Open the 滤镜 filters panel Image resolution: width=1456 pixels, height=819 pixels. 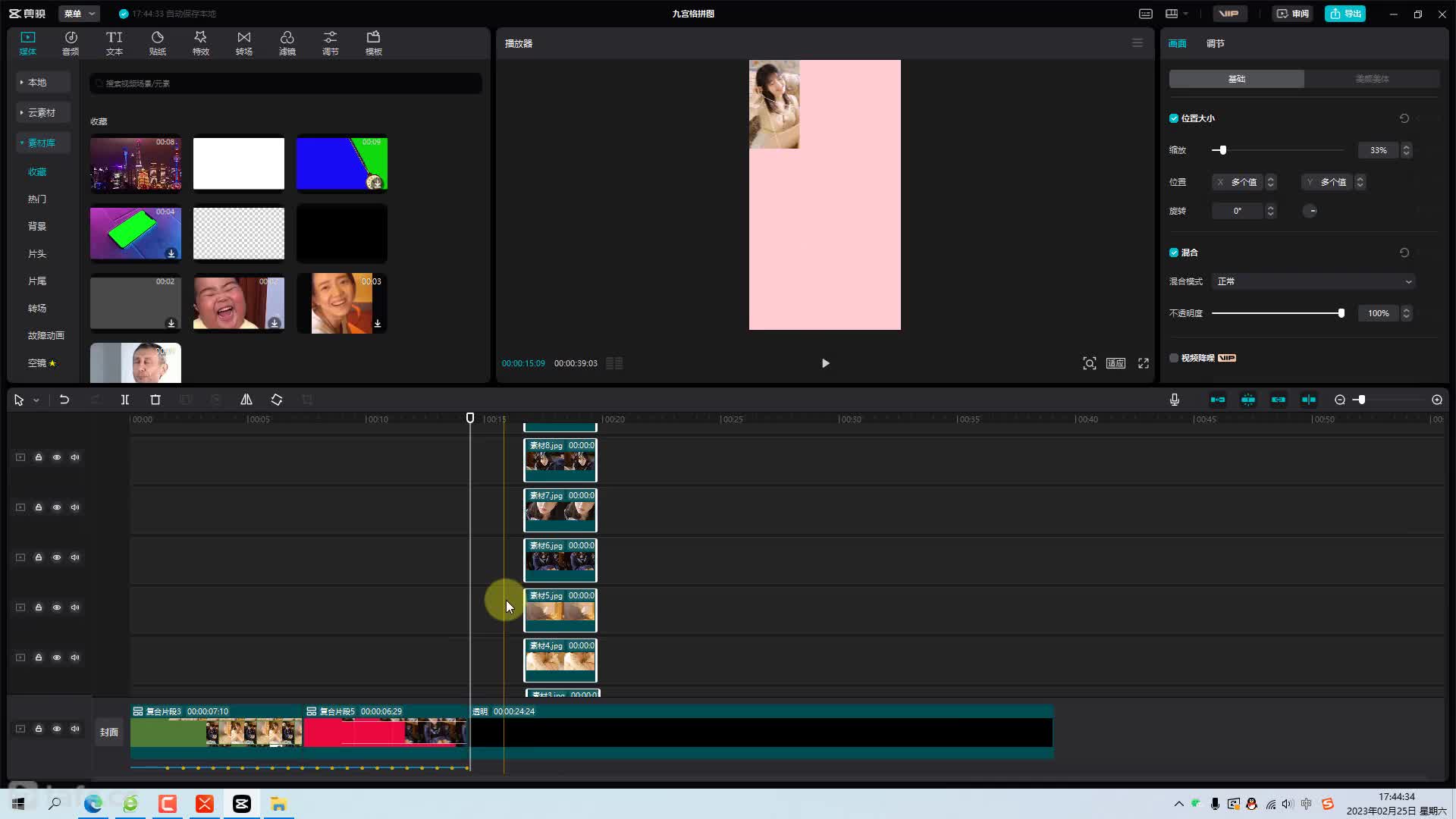[x=287, y=43]
